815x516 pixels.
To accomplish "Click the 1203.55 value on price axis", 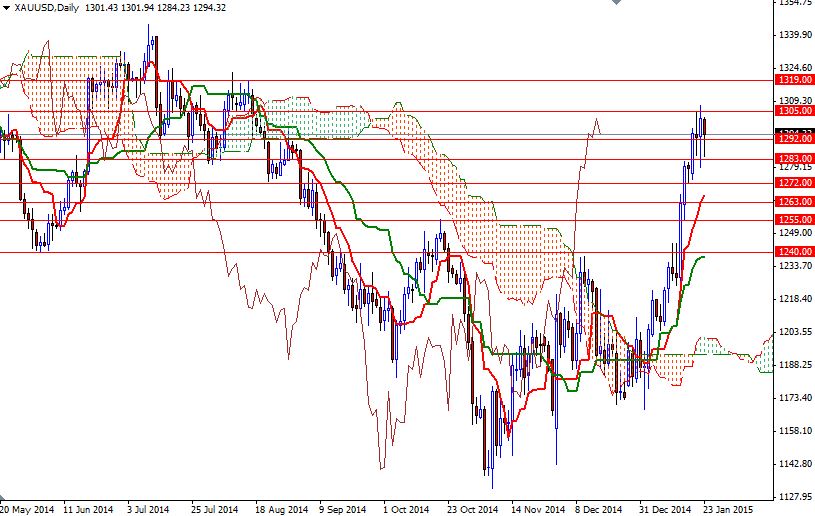I will 793,332.
